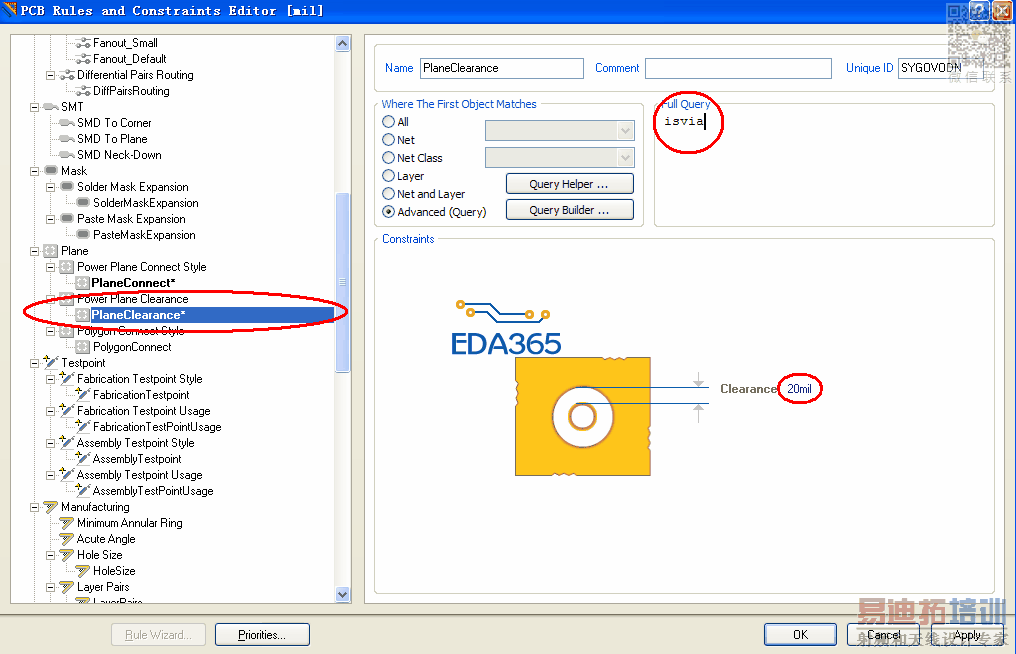Collapse the Plane tree node
This screenshot has width=1016, height=654.
click(x=34, y=251)
